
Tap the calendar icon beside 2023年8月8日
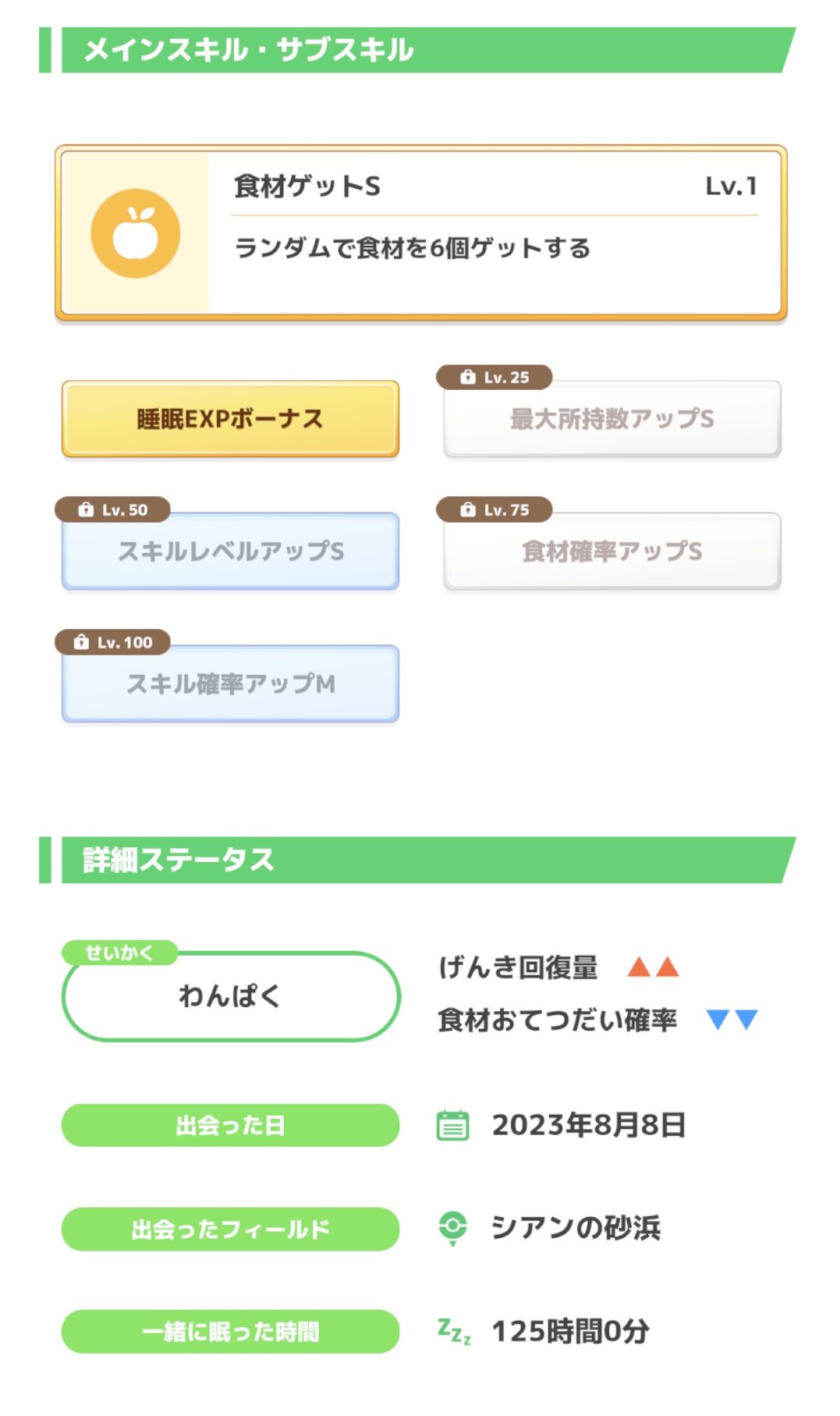click(x=452, y=1125)
